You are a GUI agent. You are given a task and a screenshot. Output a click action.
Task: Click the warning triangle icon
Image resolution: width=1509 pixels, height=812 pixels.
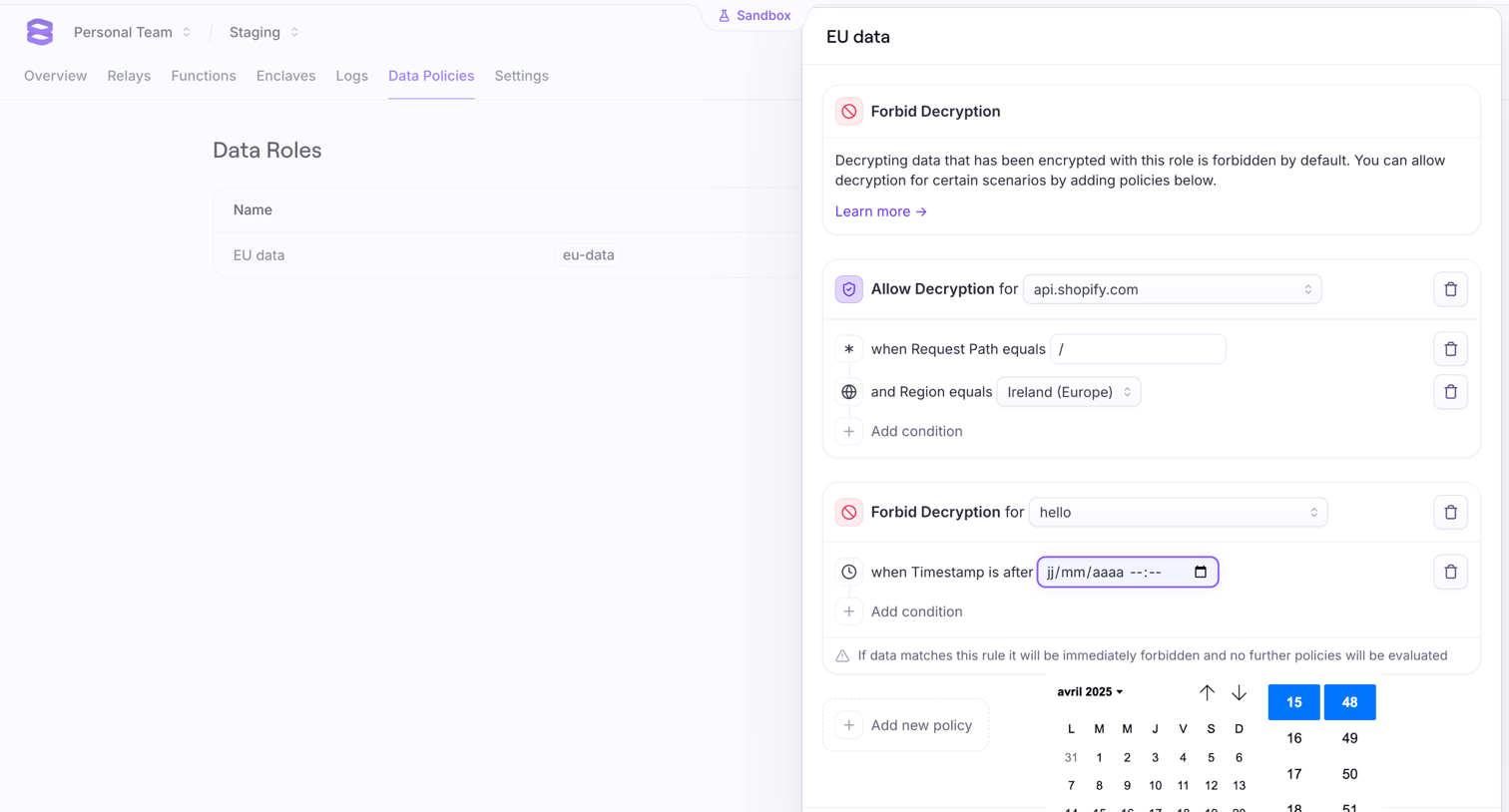coord(842,656)
